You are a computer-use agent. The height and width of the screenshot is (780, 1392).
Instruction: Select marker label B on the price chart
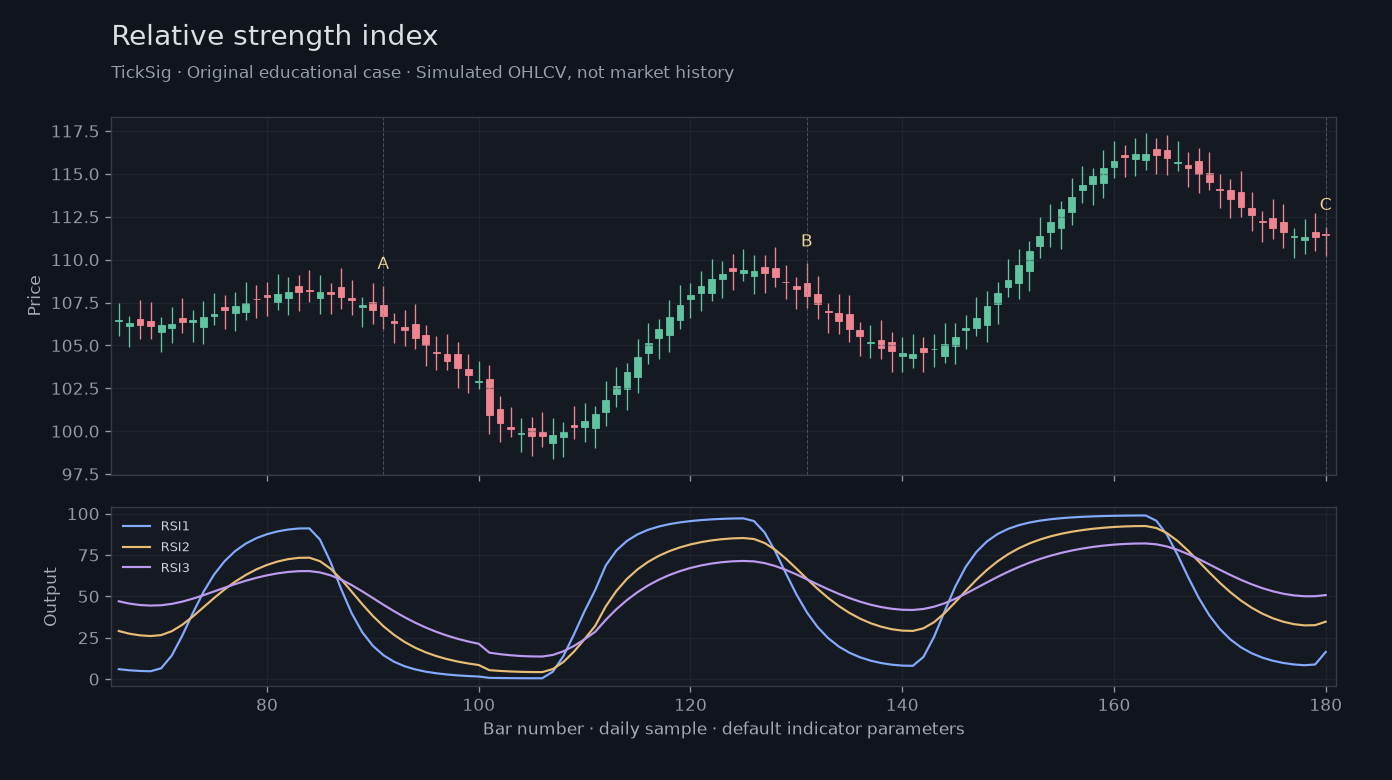(806, 241)
